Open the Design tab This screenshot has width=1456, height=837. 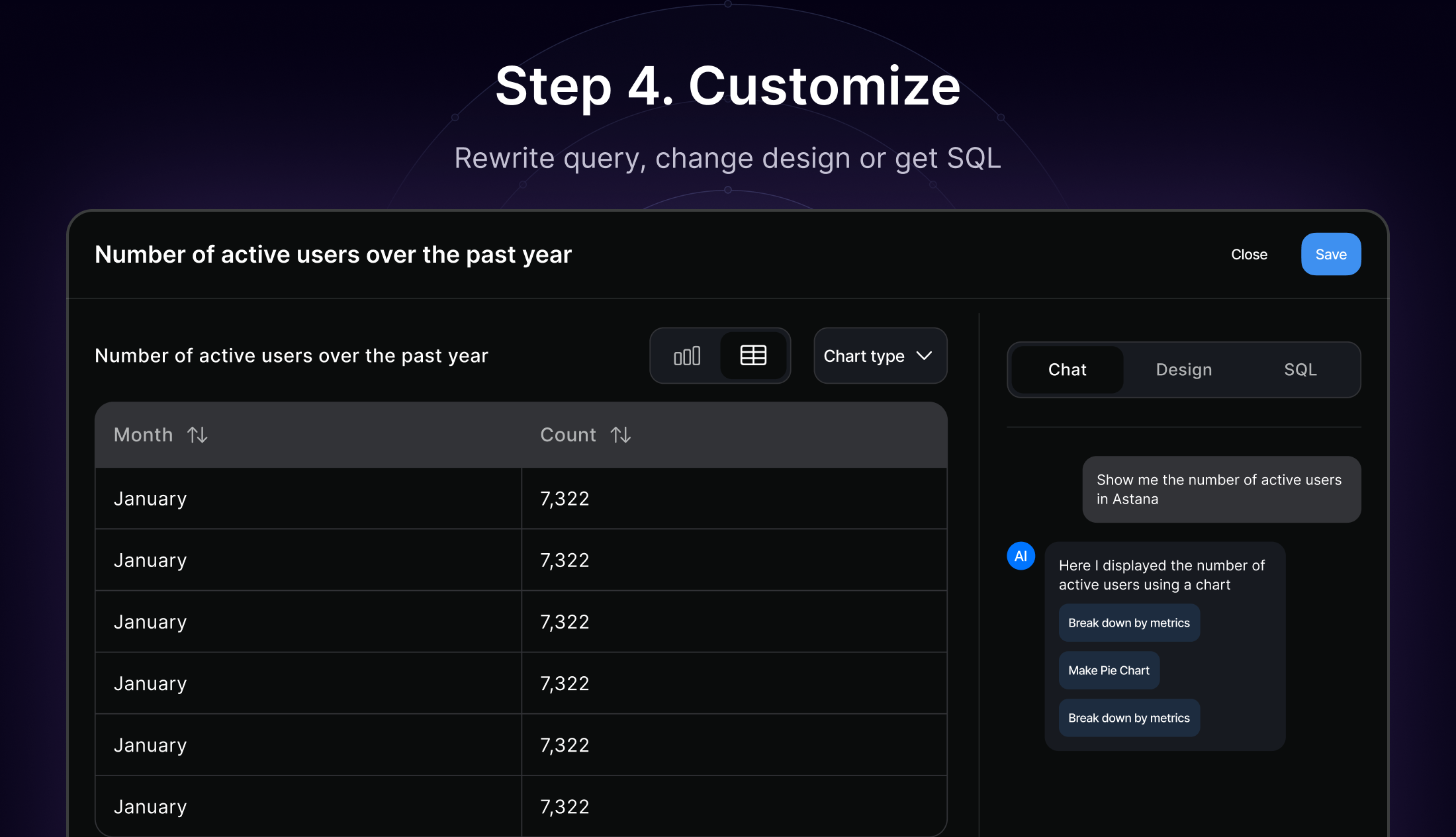(x=1183, y=370)
